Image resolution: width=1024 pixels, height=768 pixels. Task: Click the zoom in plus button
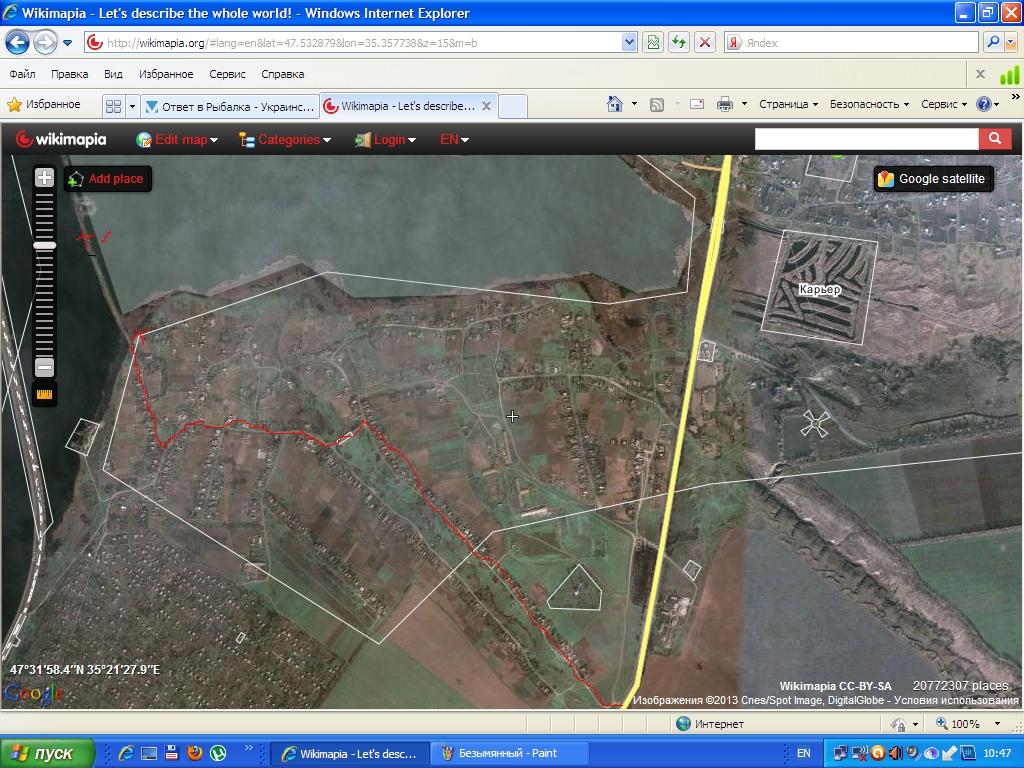pos(44,178)
